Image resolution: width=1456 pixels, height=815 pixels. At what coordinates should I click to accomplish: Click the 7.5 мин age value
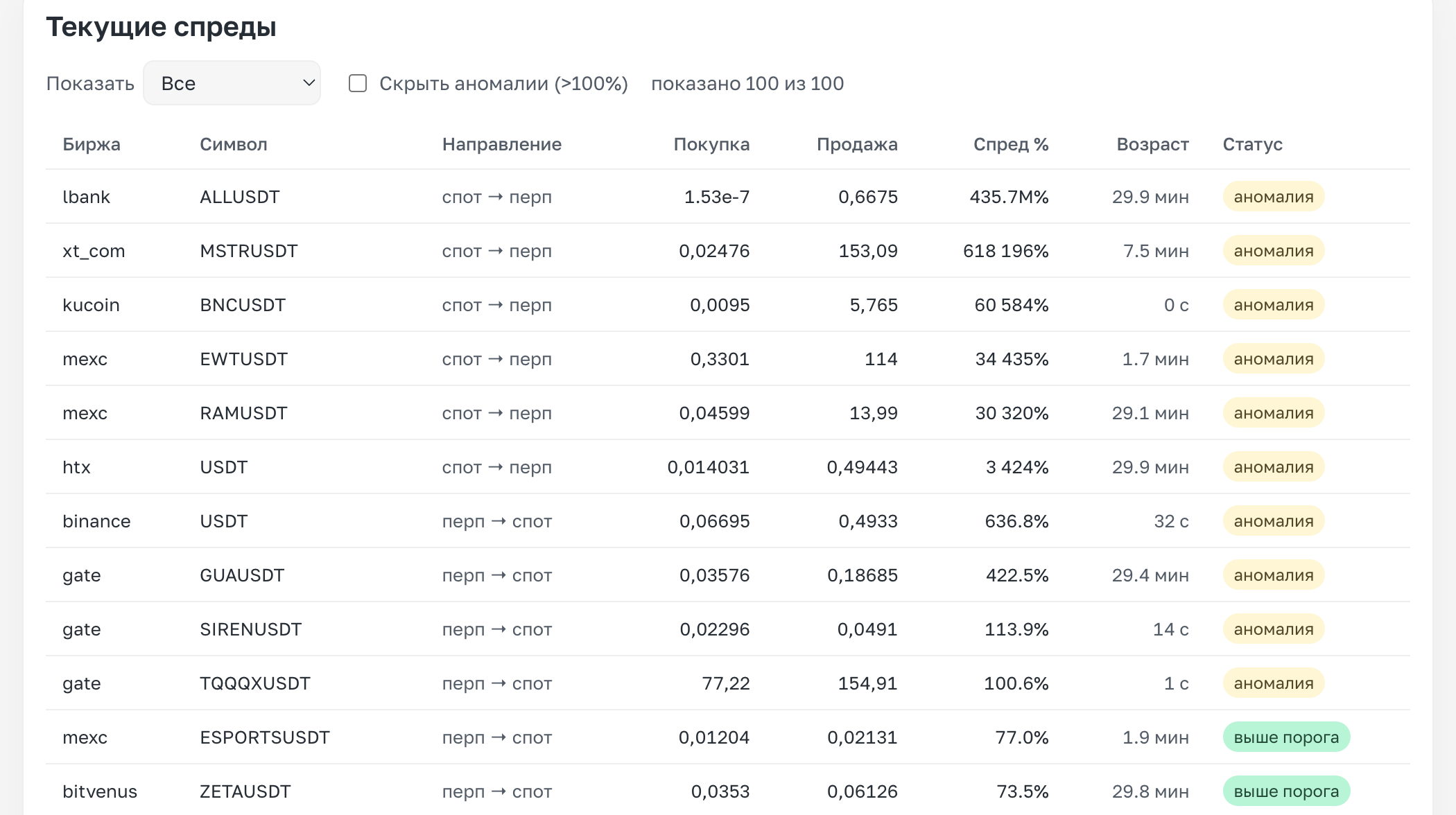[1156, 251]
